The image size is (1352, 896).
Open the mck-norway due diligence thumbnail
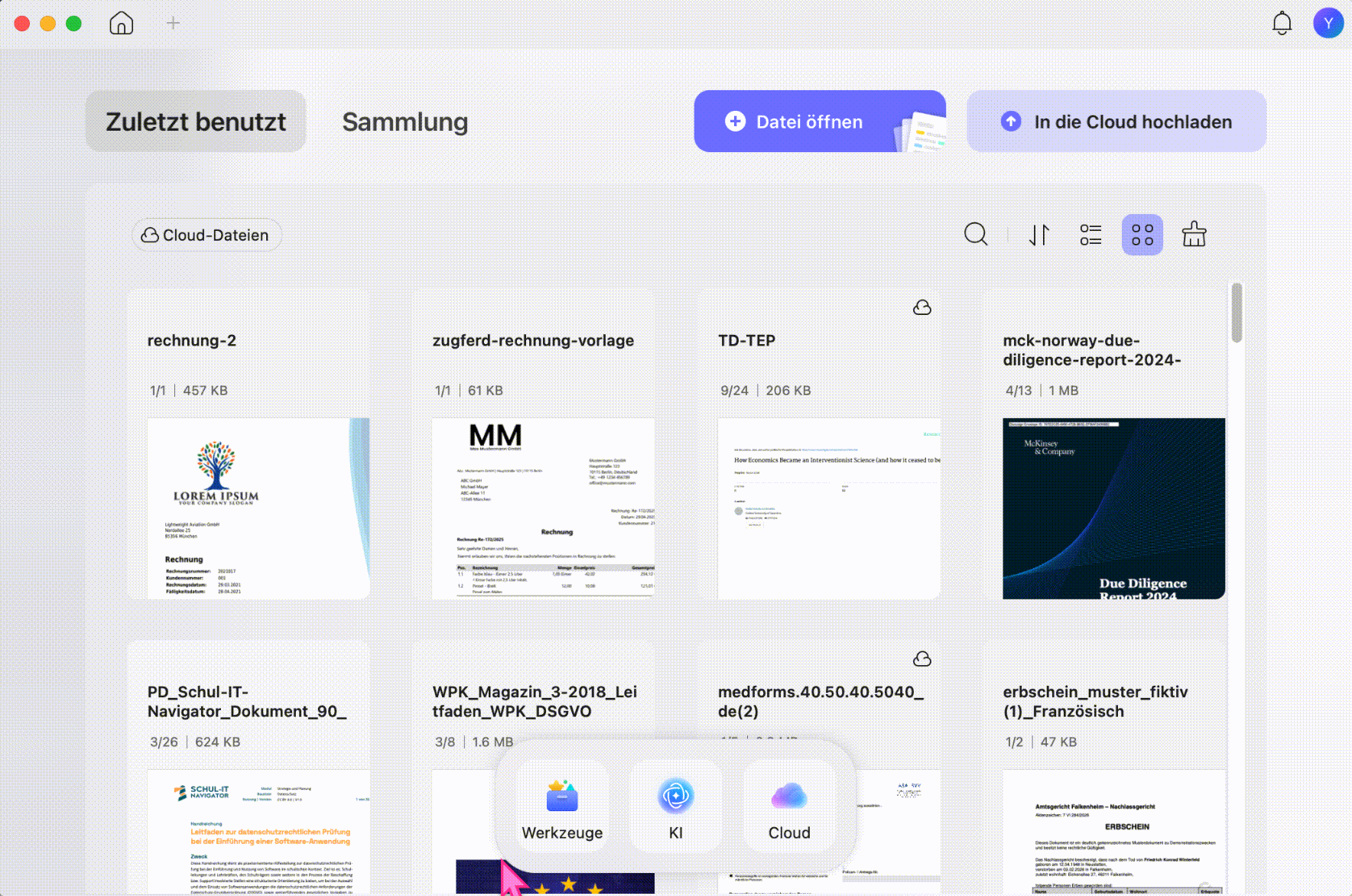1114,508
